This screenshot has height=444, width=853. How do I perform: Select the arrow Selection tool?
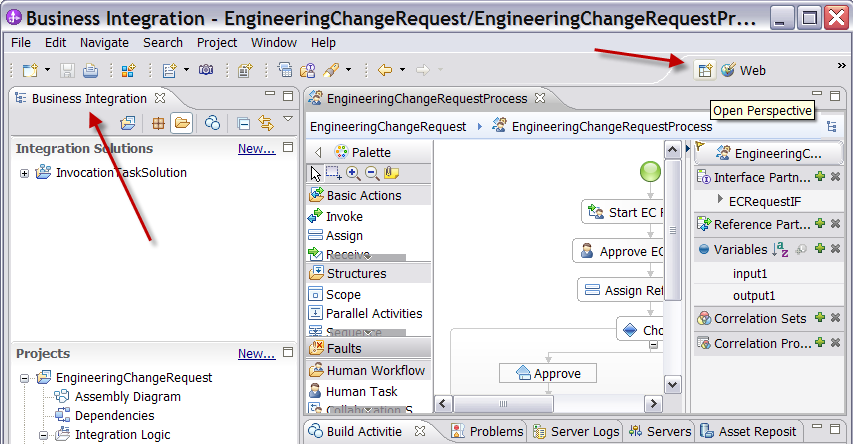[x=316, y=174]
